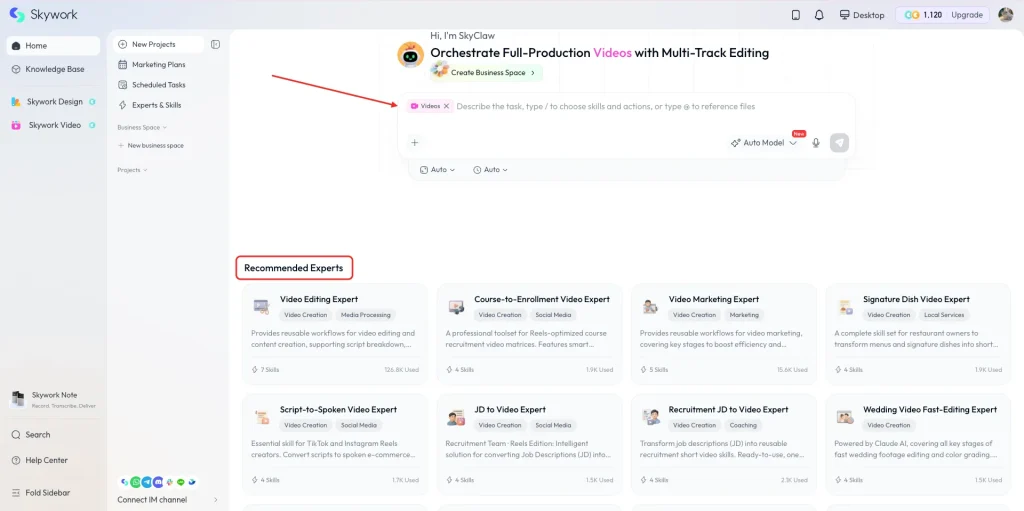Screen dimensions: 1024x511
Task: Click Wedding Video Fast-Editing Expert icon
Action: coord(845,416)
